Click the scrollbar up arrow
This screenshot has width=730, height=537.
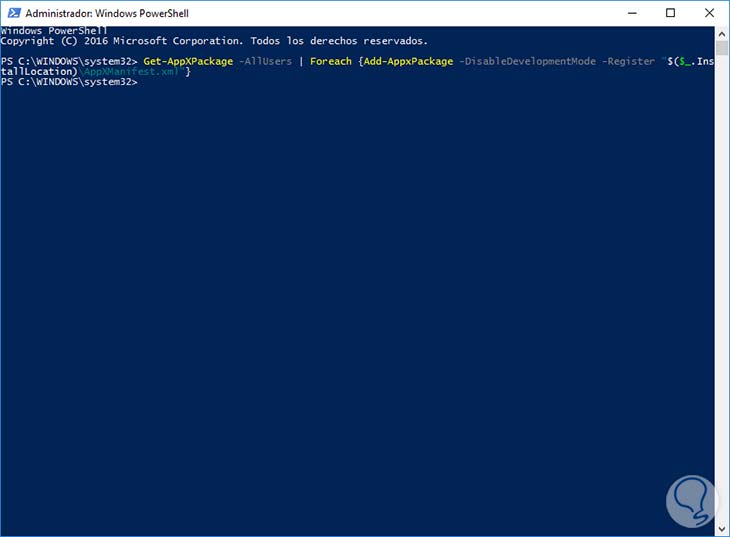[x=722, y=32]
